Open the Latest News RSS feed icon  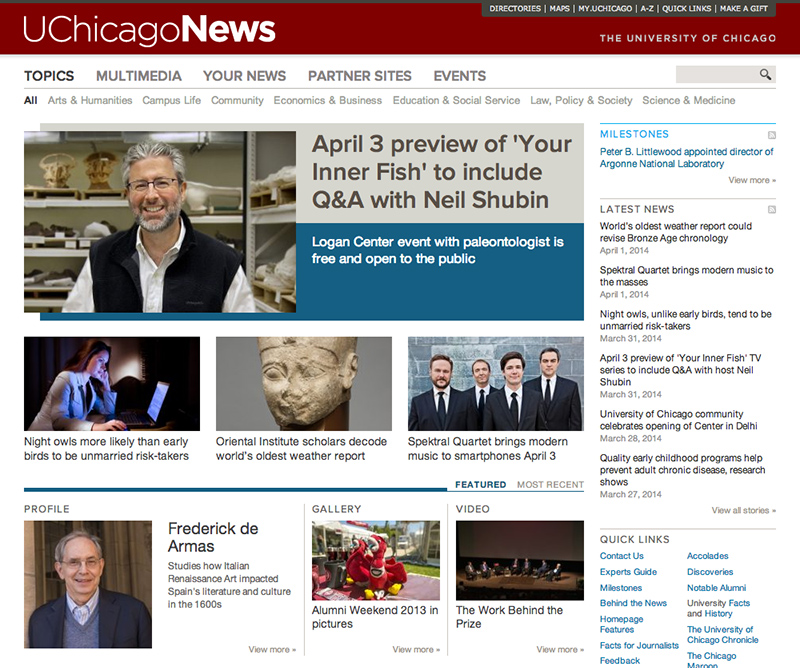point(771,210)
